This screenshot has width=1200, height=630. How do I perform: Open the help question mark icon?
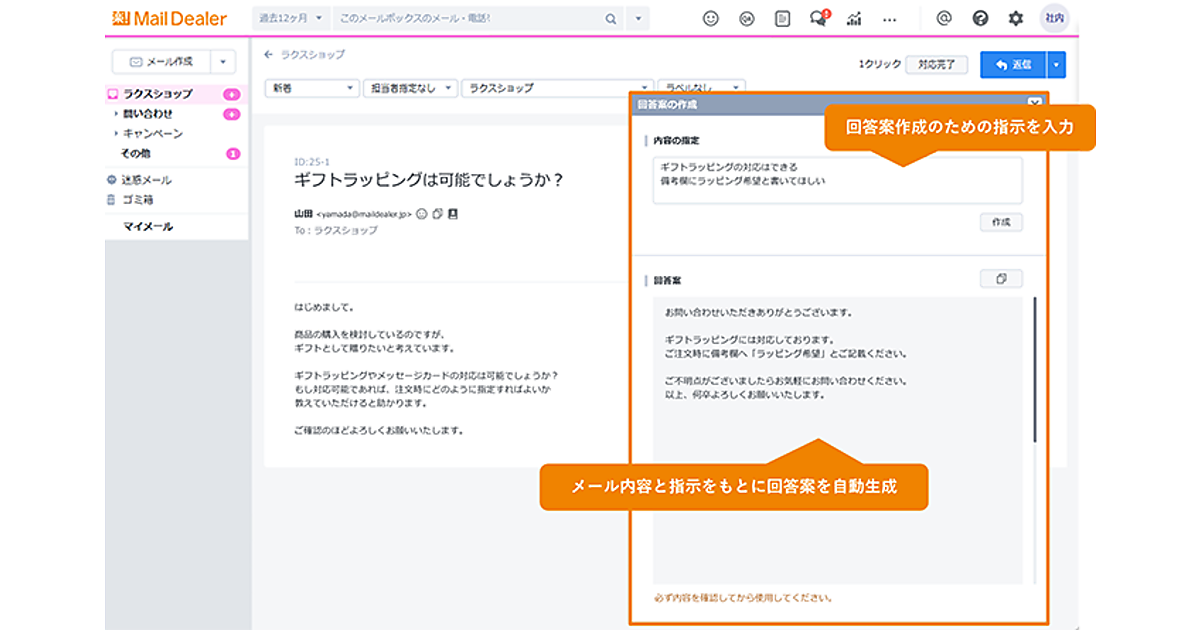coord(980,18)
